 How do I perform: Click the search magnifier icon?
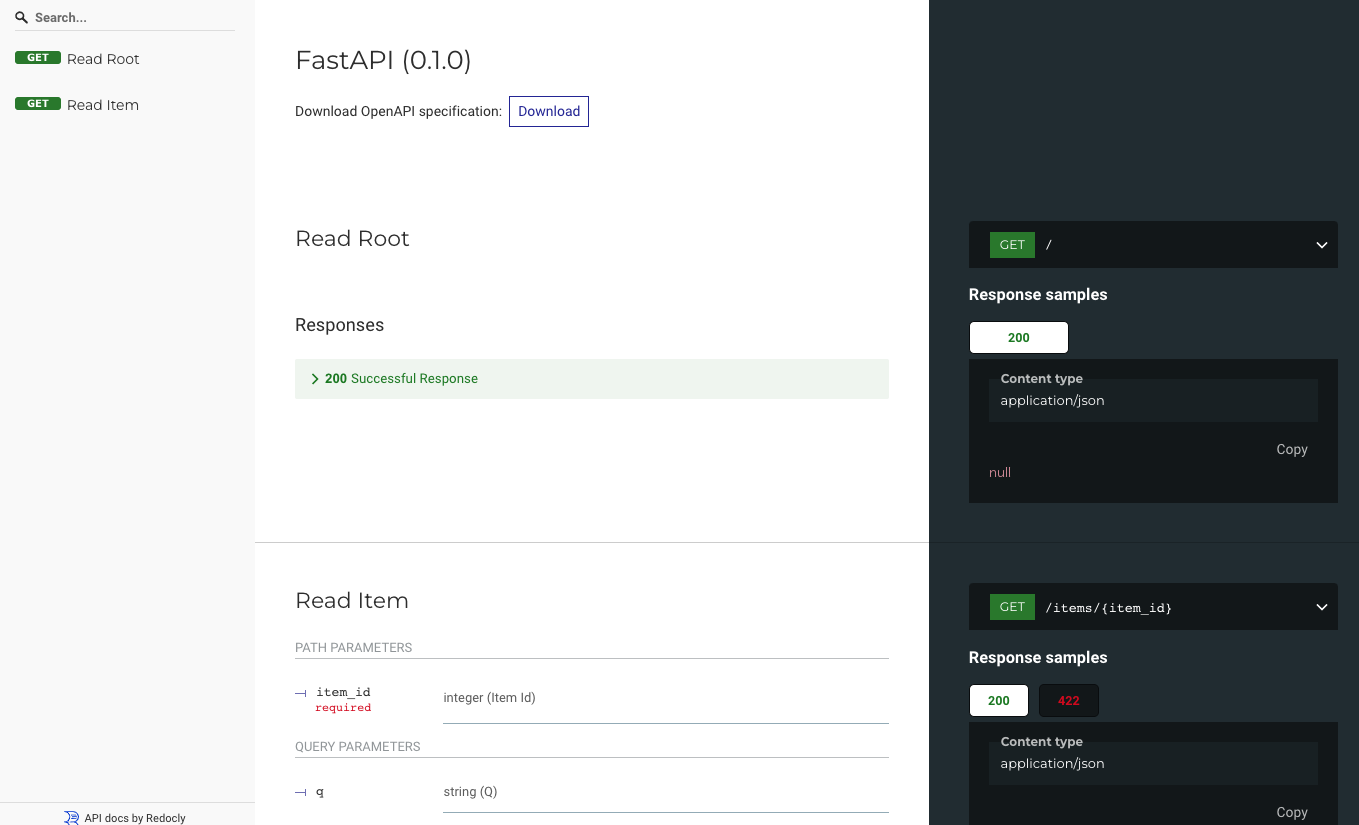[21, 18]
